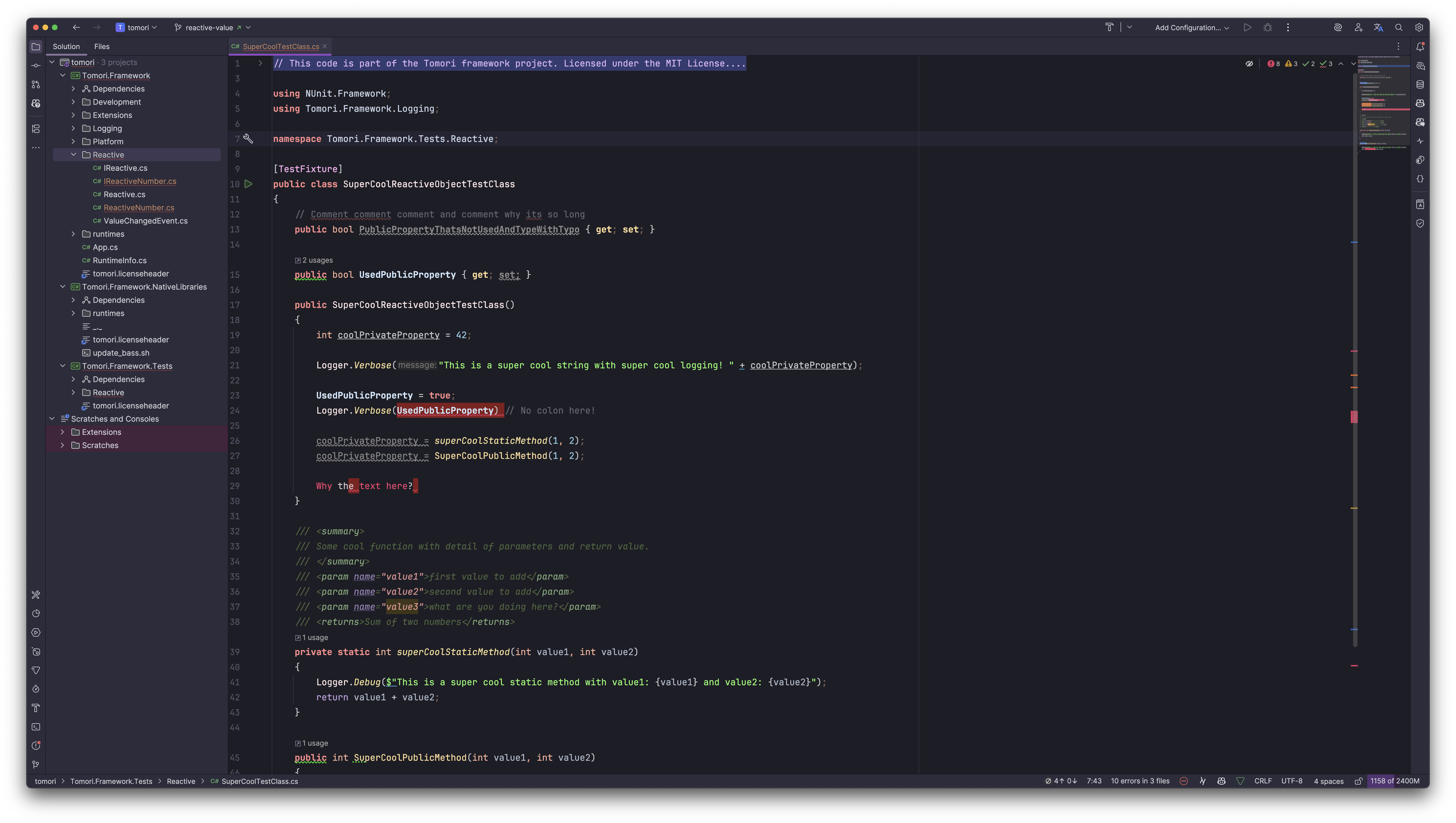Open the IDE settings gear icon
1456x823 pixels.
[1419, 27]
